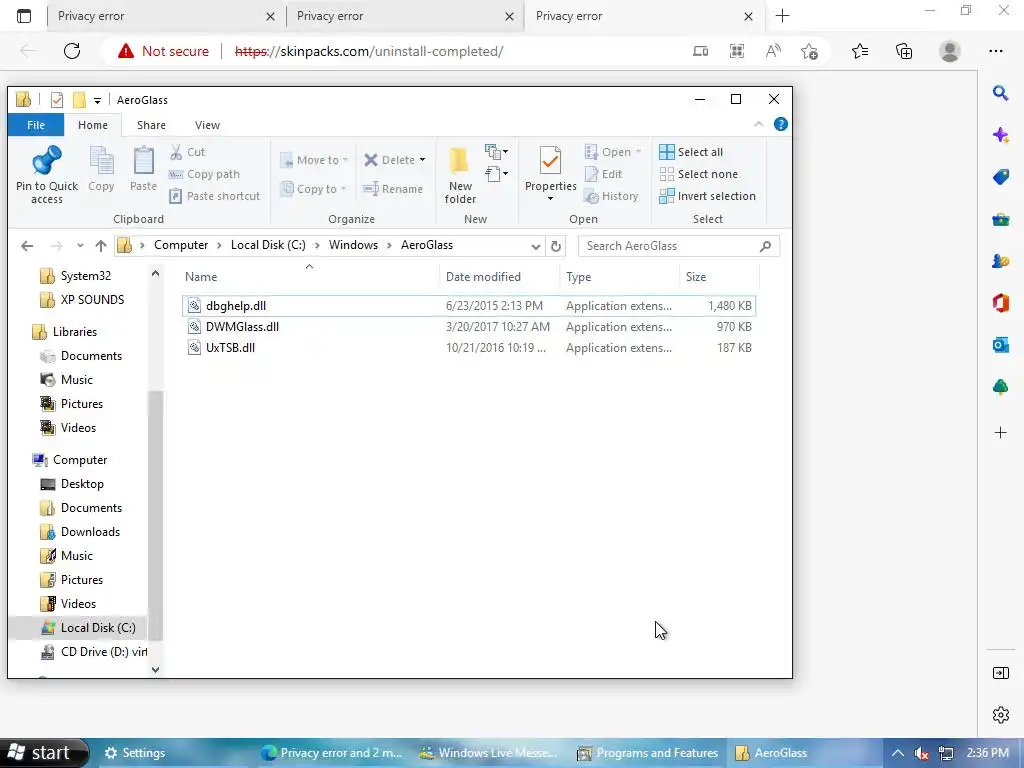The width and height of the screenshot is (1024, 768).
Task: Reload the Edge browser page
Action: [72, 51]
